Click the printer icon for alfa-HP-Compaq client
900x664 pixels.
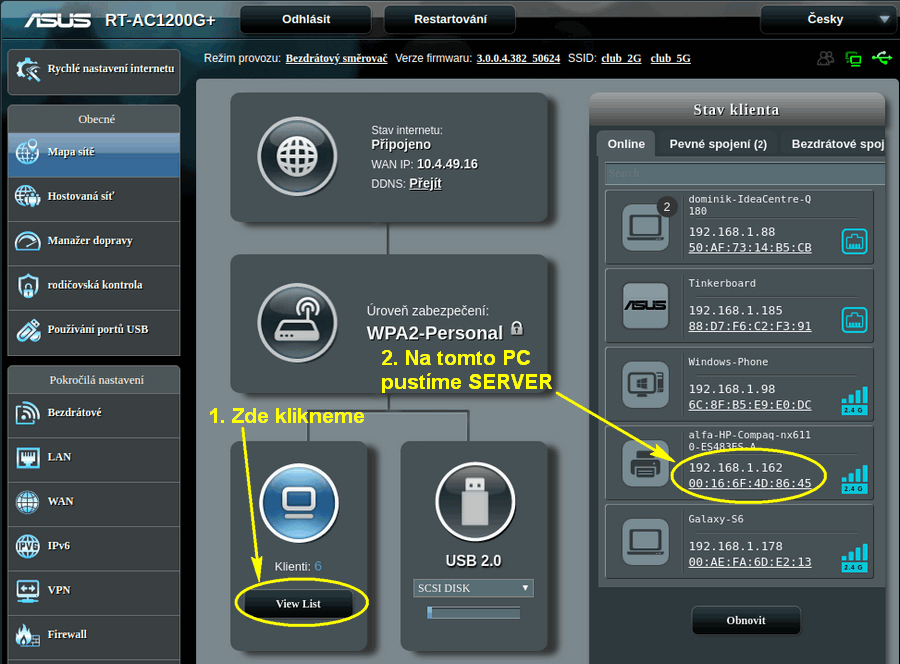645,462
